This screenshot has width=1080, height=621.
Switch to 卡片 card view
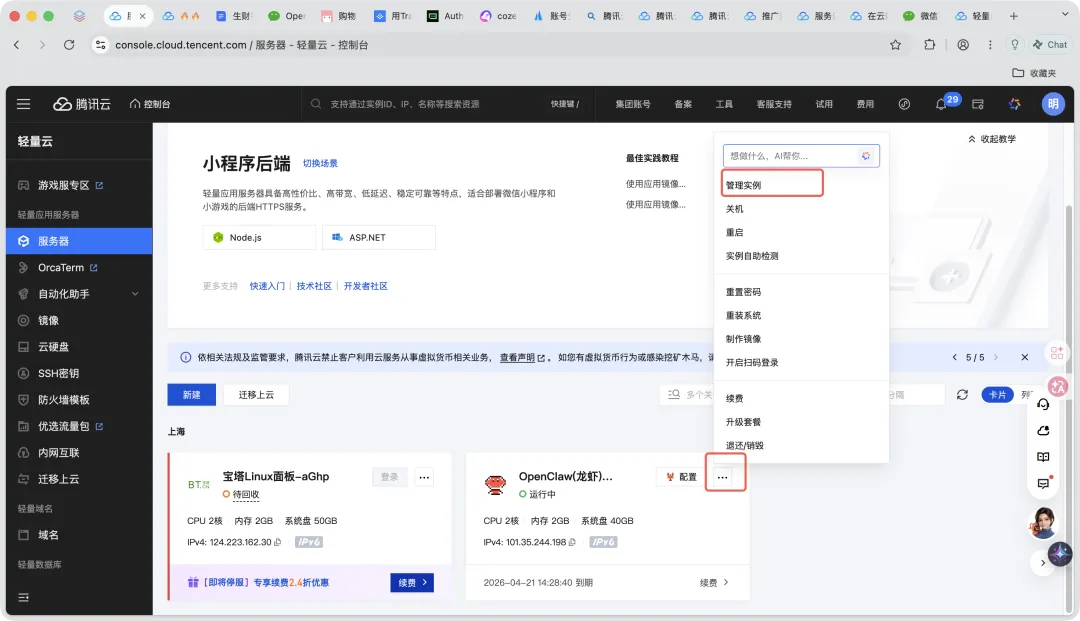[997, 394]
